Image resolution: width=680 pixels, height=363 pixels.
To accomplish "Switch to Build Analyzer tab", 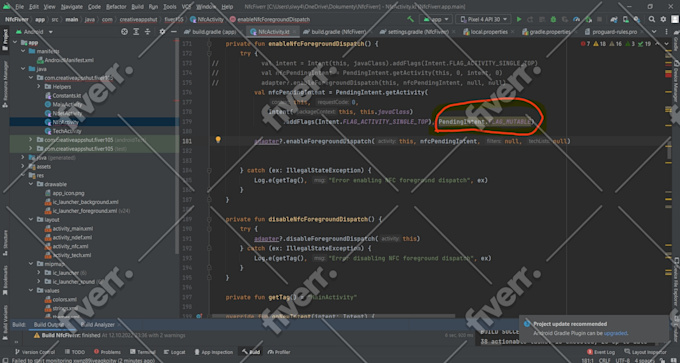I will [99, 324].
